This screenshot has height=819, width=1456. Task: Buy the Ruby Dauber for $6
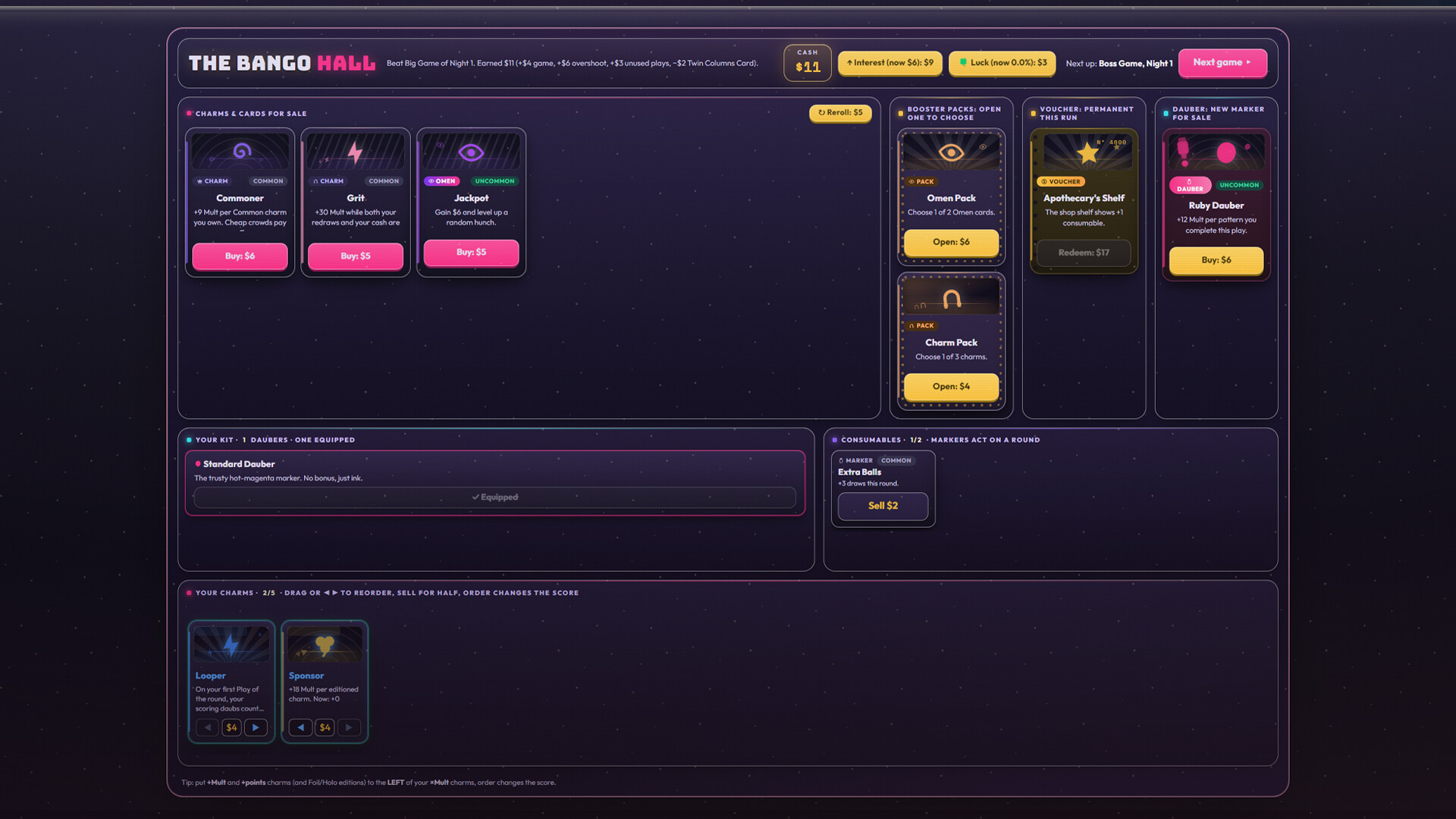tap(1216, 259)
